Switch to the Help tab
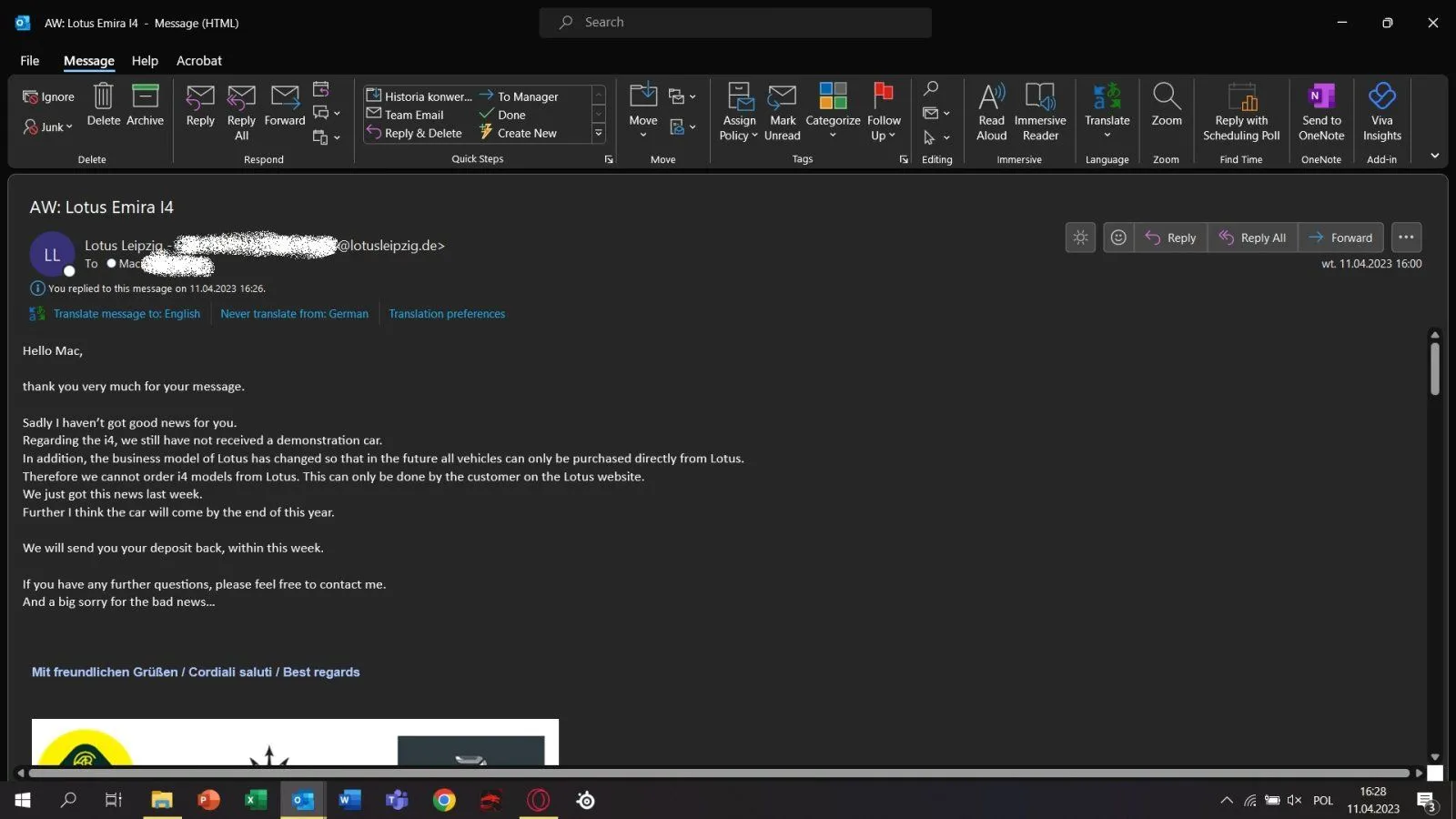 tap(145, 61)
